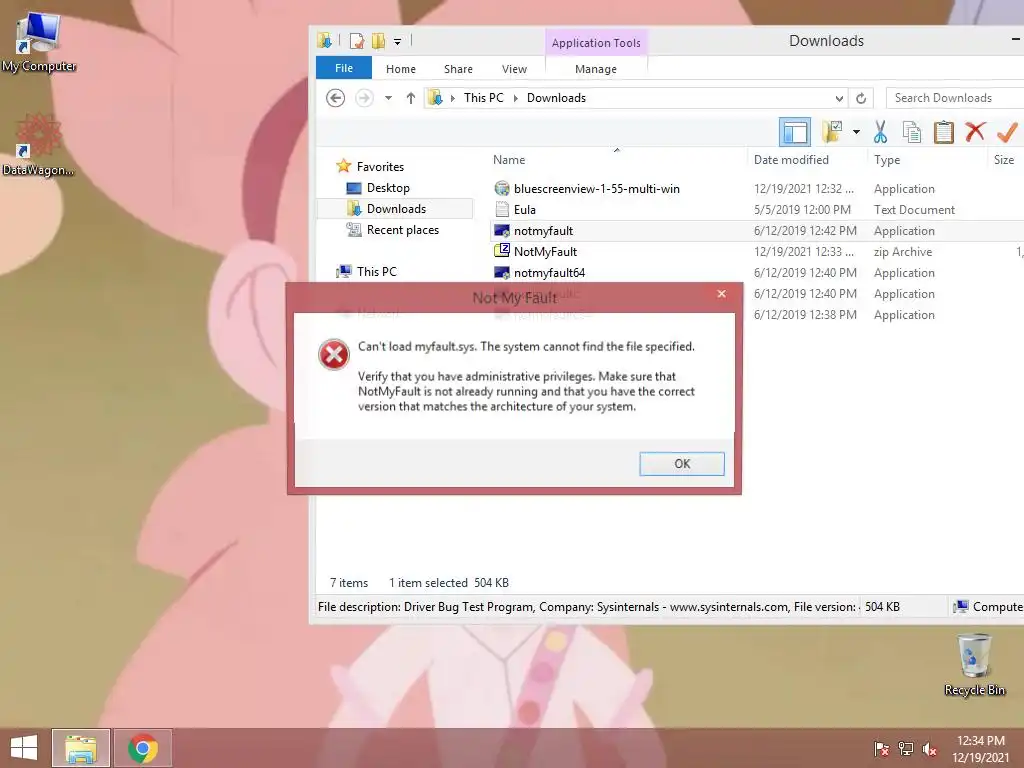Click the red X Delete icon
Screen dimensions: 1024x768
point(975,131)
